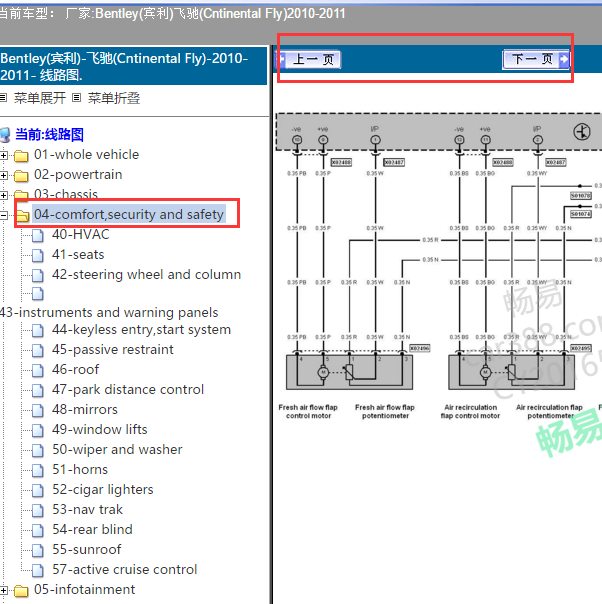Open 50-wiper and washer diagram
Image resolution: width=602 pixels, height=604 pixels.
click(x=117, y=450)
